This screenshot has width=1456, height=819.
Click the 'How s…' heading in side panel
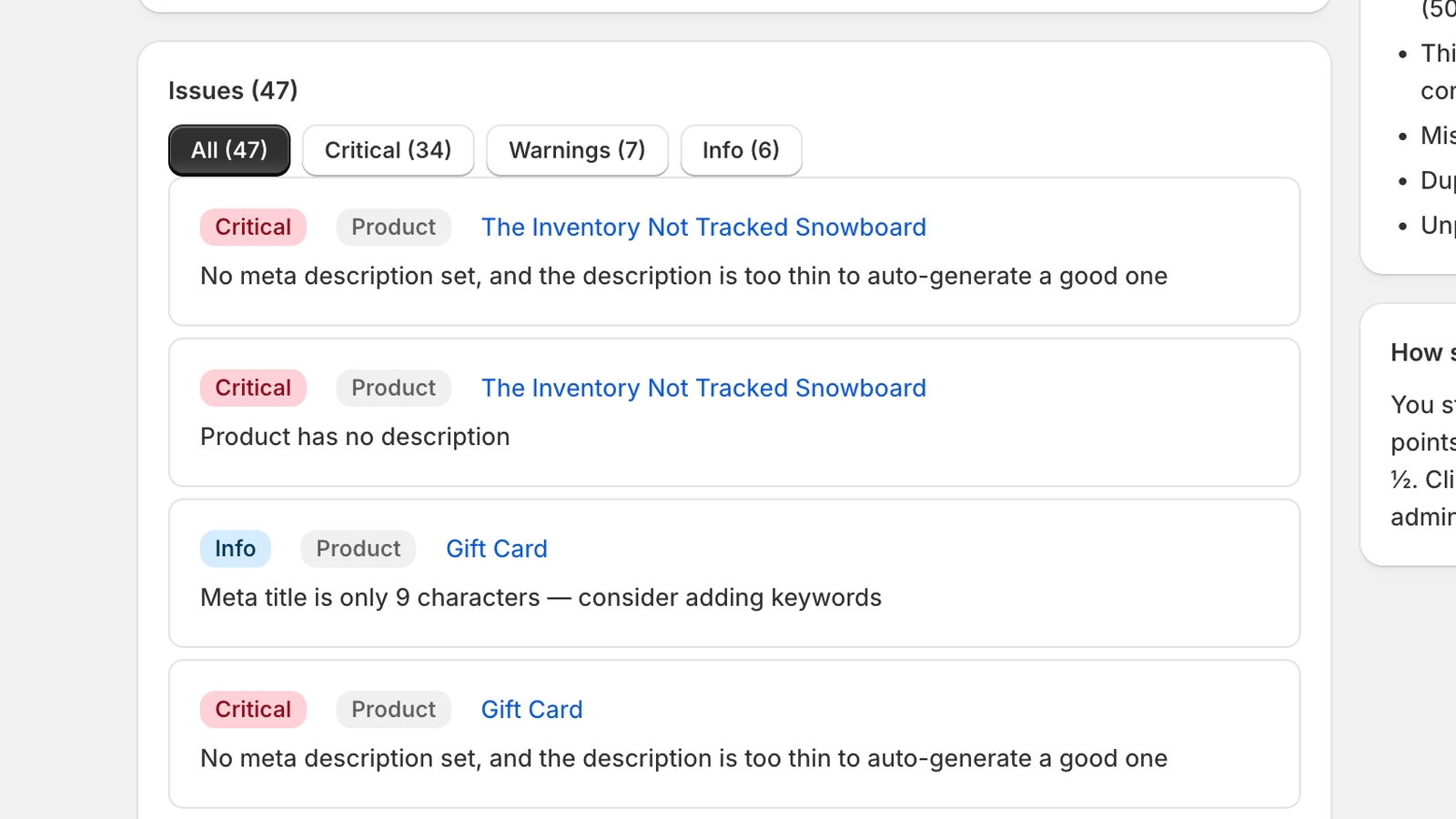[1423, 353]
